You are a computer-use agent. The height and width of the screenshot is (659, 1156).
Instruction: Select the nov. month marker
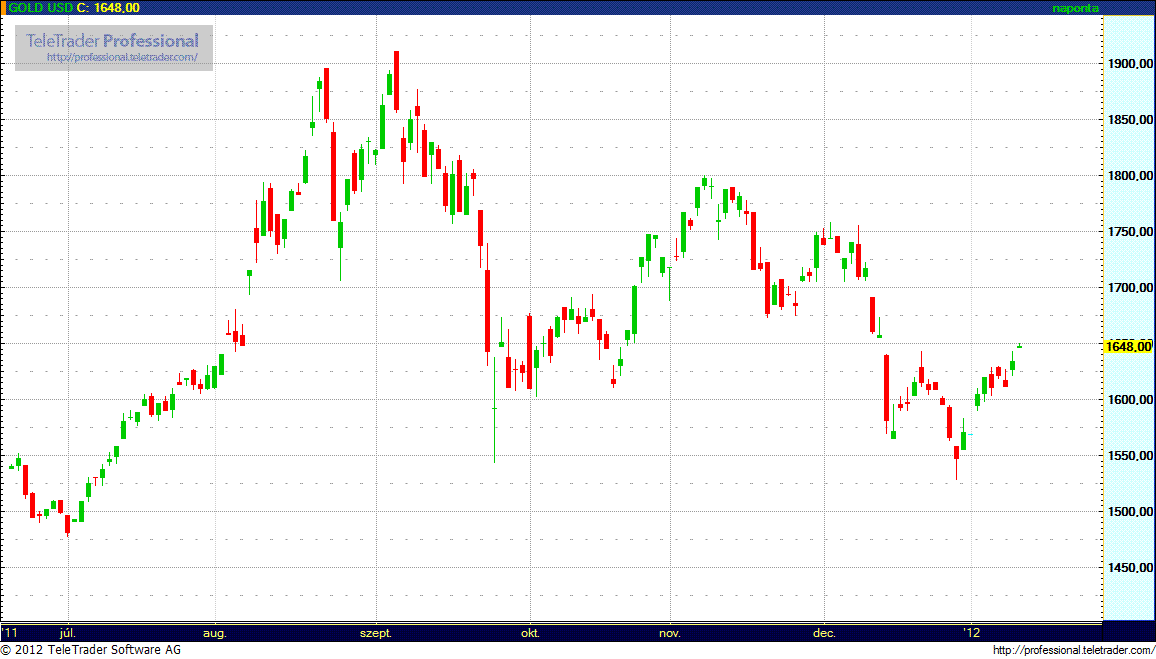point(670,633)
